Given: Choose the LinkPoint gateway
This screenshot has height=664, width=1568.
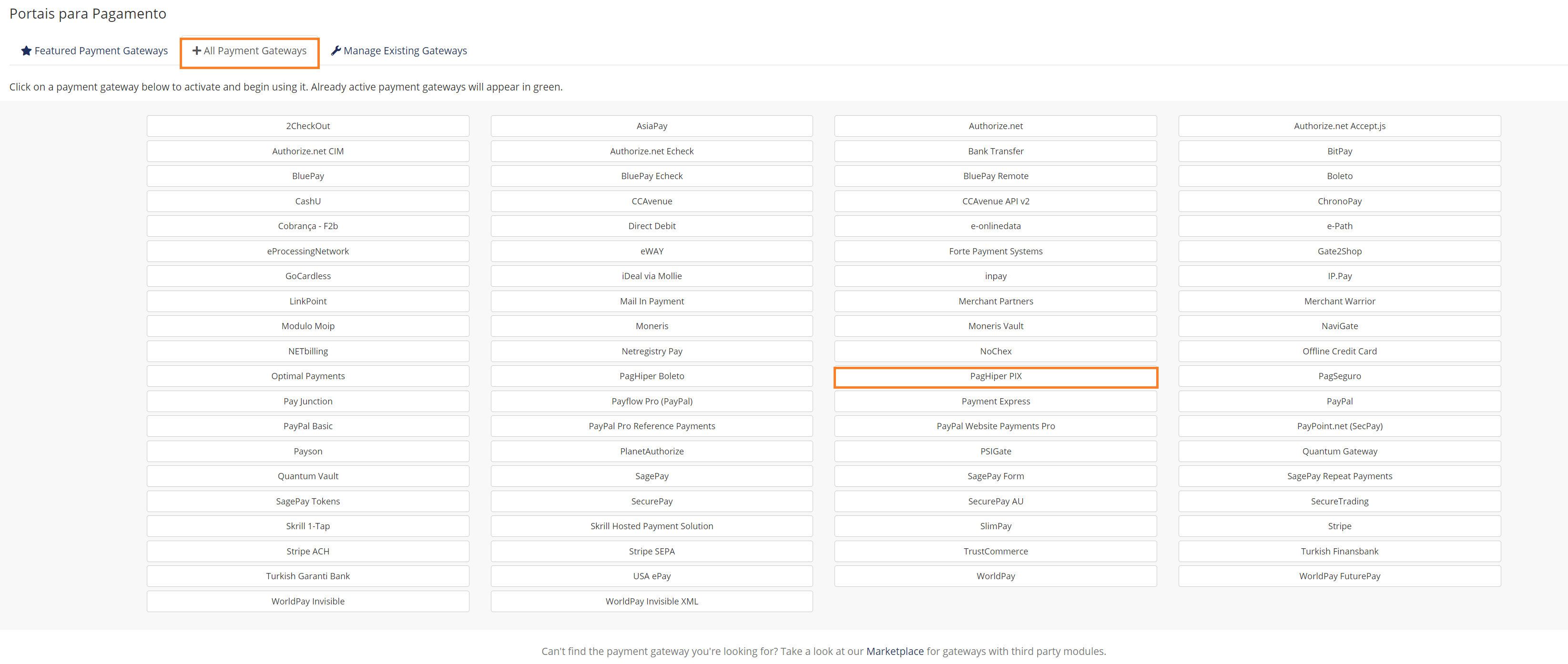Looking at the screenshot, I should click(308, 301).
